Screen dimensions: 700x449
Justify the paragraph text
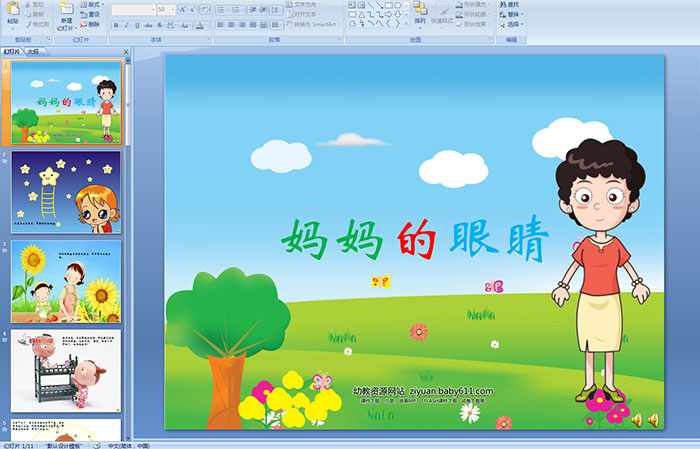pyautogui.click(x=253, y=25)
